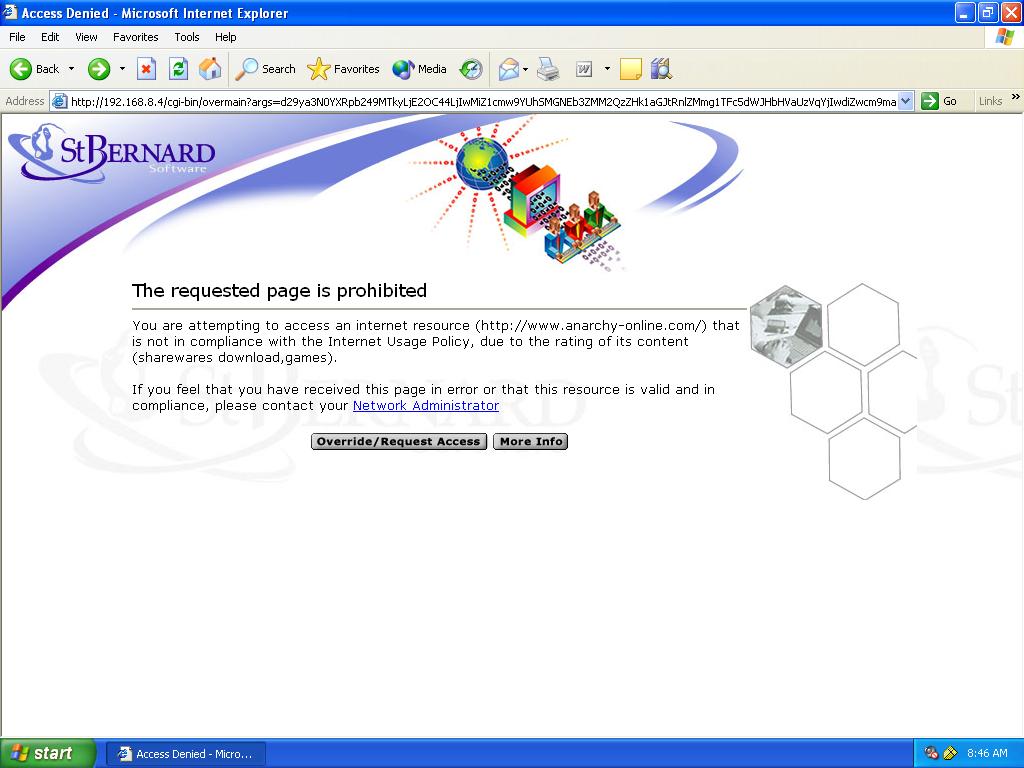Minimize the Internet Explorer window
The height and width of the screenshot is (768, 1024).
click(x=965, y=12)
